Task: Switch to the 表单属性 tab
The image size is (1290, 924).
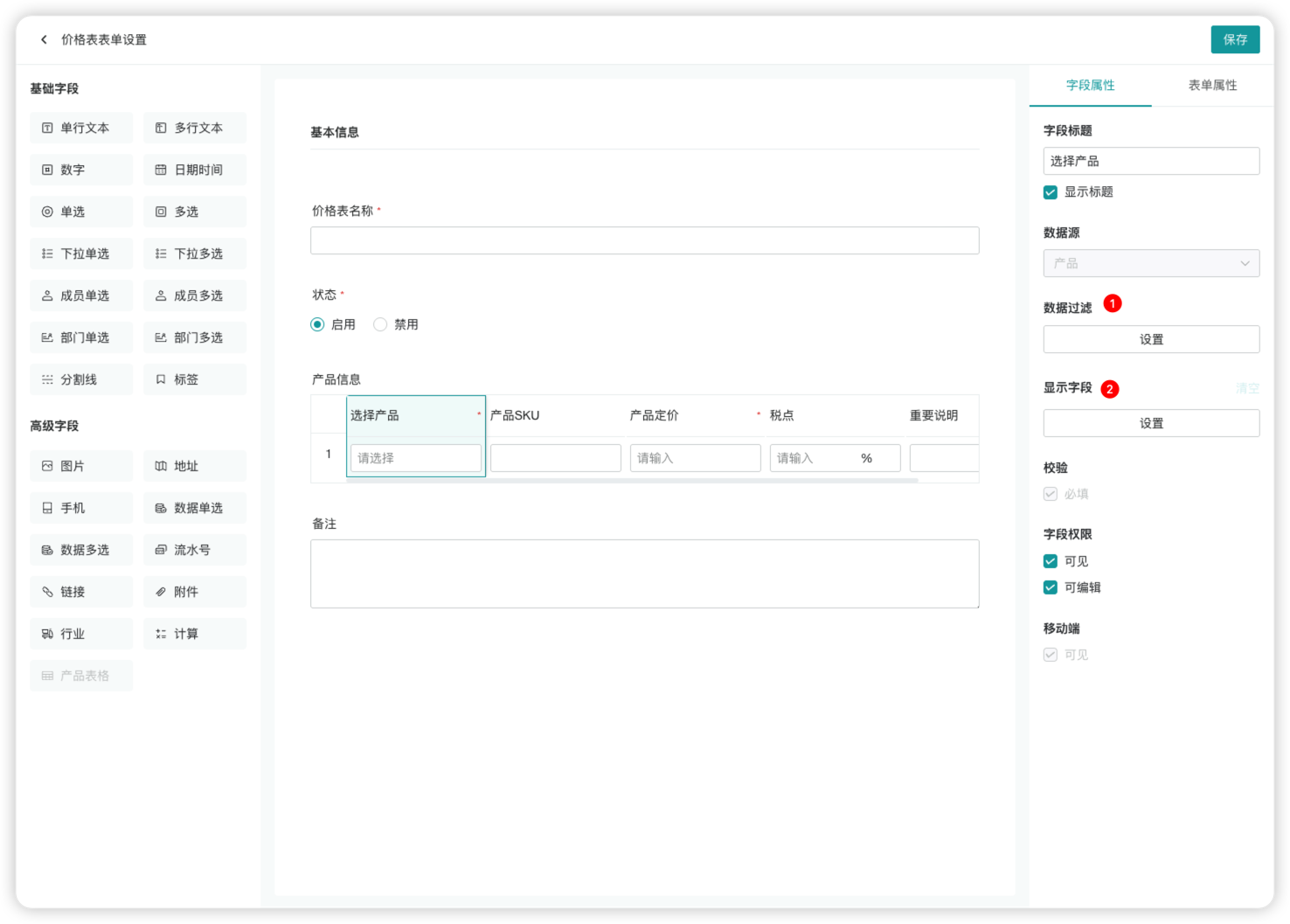Action: click(1212, 85)
